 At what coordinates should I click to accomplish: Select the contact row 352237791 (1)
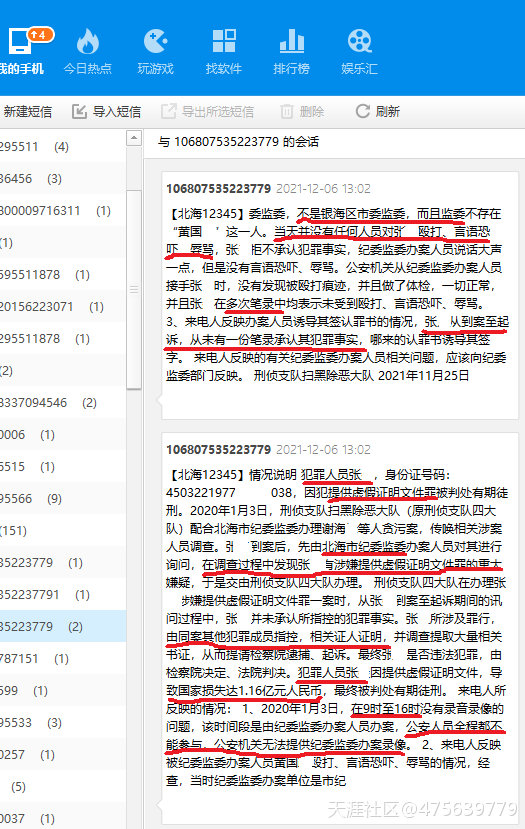[63, 594]
